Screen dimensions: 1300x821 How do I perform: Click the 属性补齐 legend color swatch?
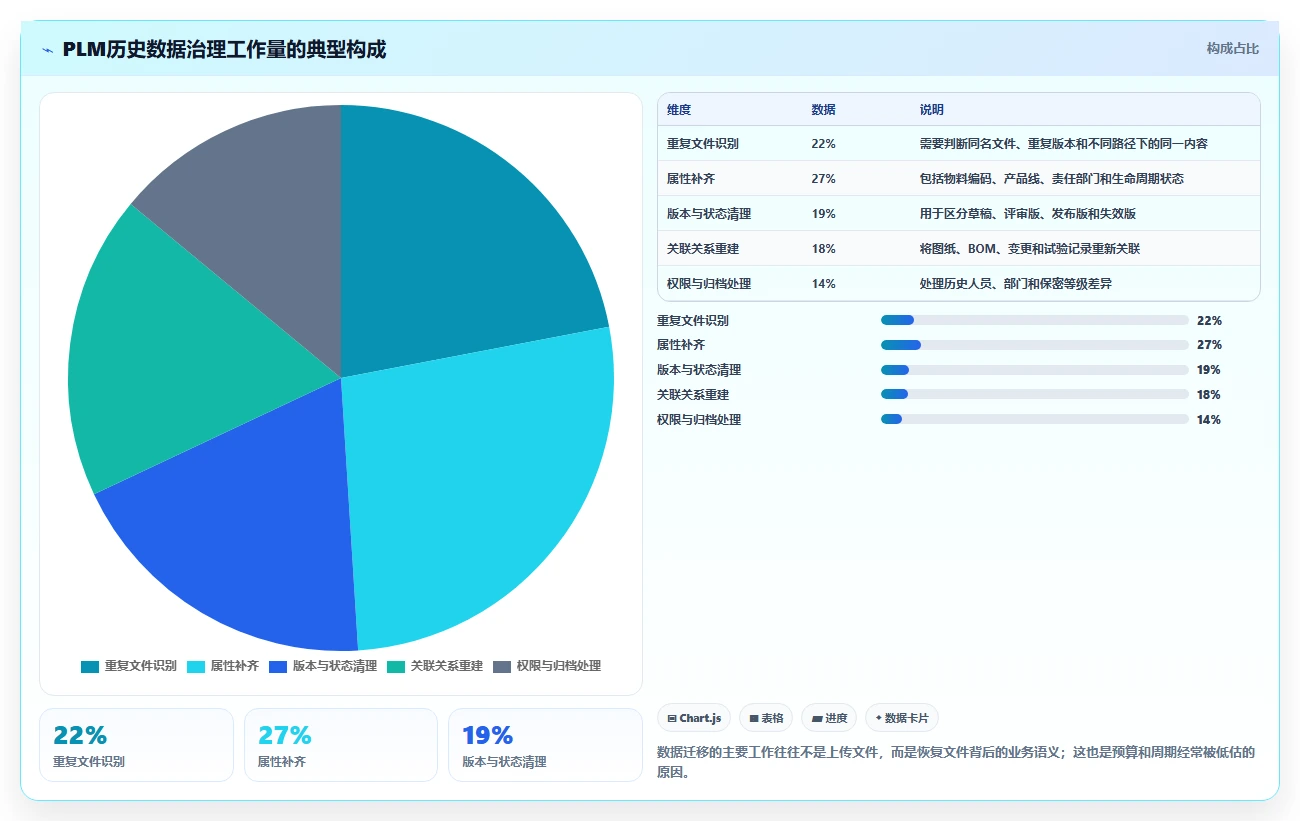(x=196, y=666)
